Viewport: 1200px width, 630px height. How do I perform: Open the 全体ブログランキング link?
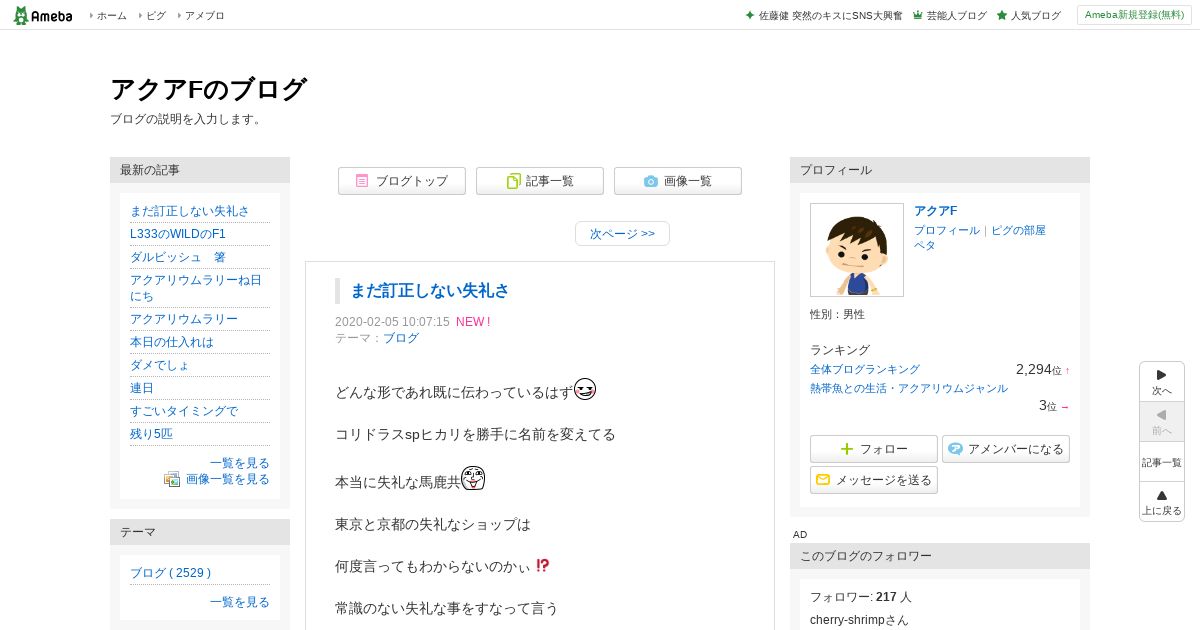[865, 369]
